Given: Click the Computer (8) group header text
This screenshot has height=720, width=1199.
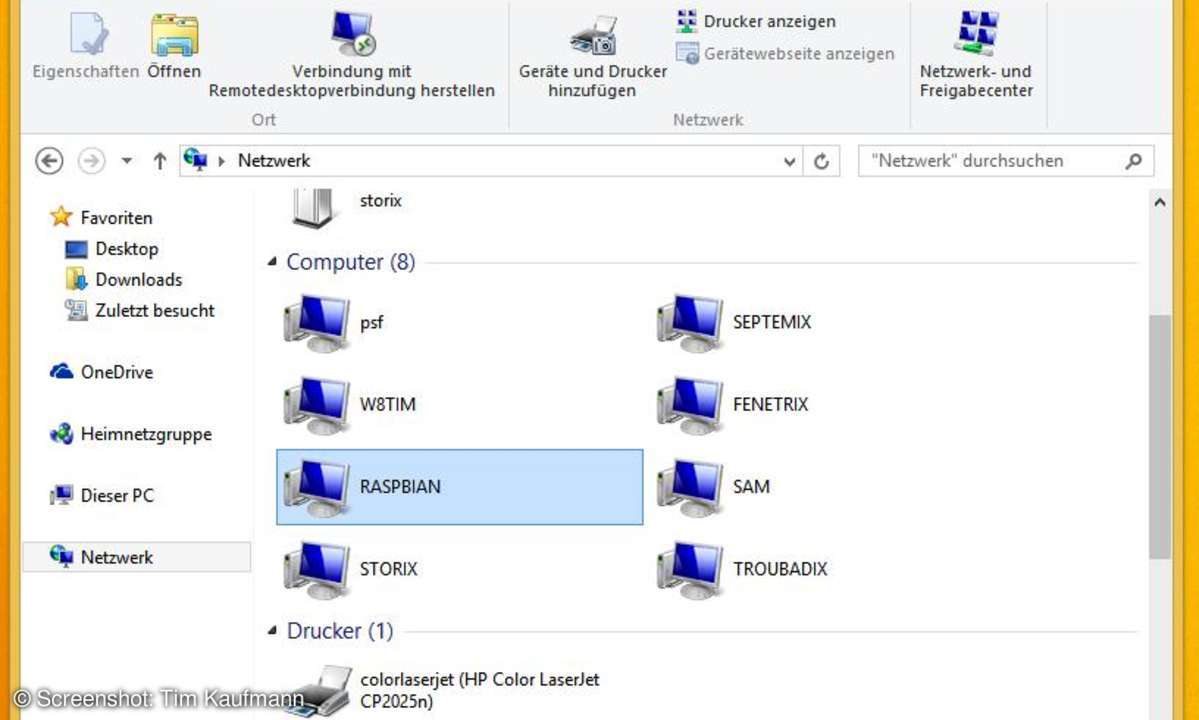Looking at the screenshot, I should tap(350, 262).
